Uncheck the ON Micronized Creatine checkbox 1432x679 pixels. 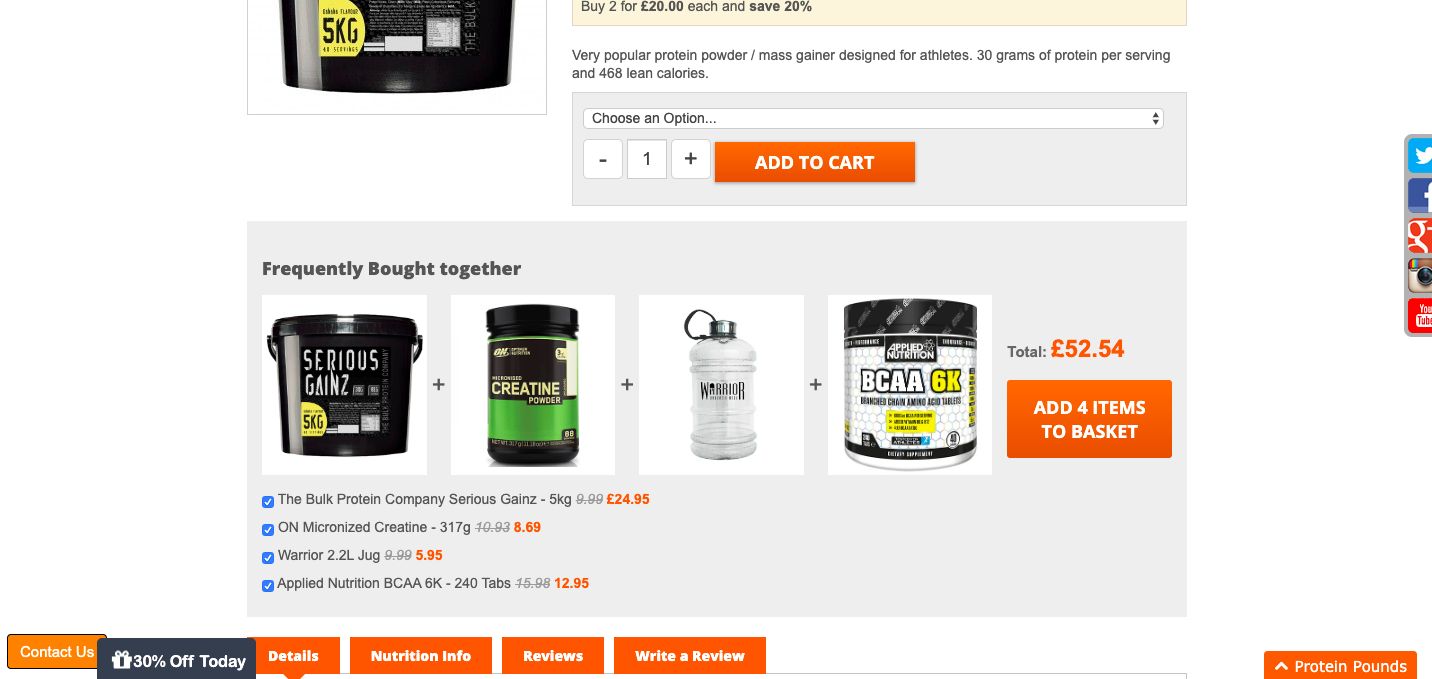[268, 530]
